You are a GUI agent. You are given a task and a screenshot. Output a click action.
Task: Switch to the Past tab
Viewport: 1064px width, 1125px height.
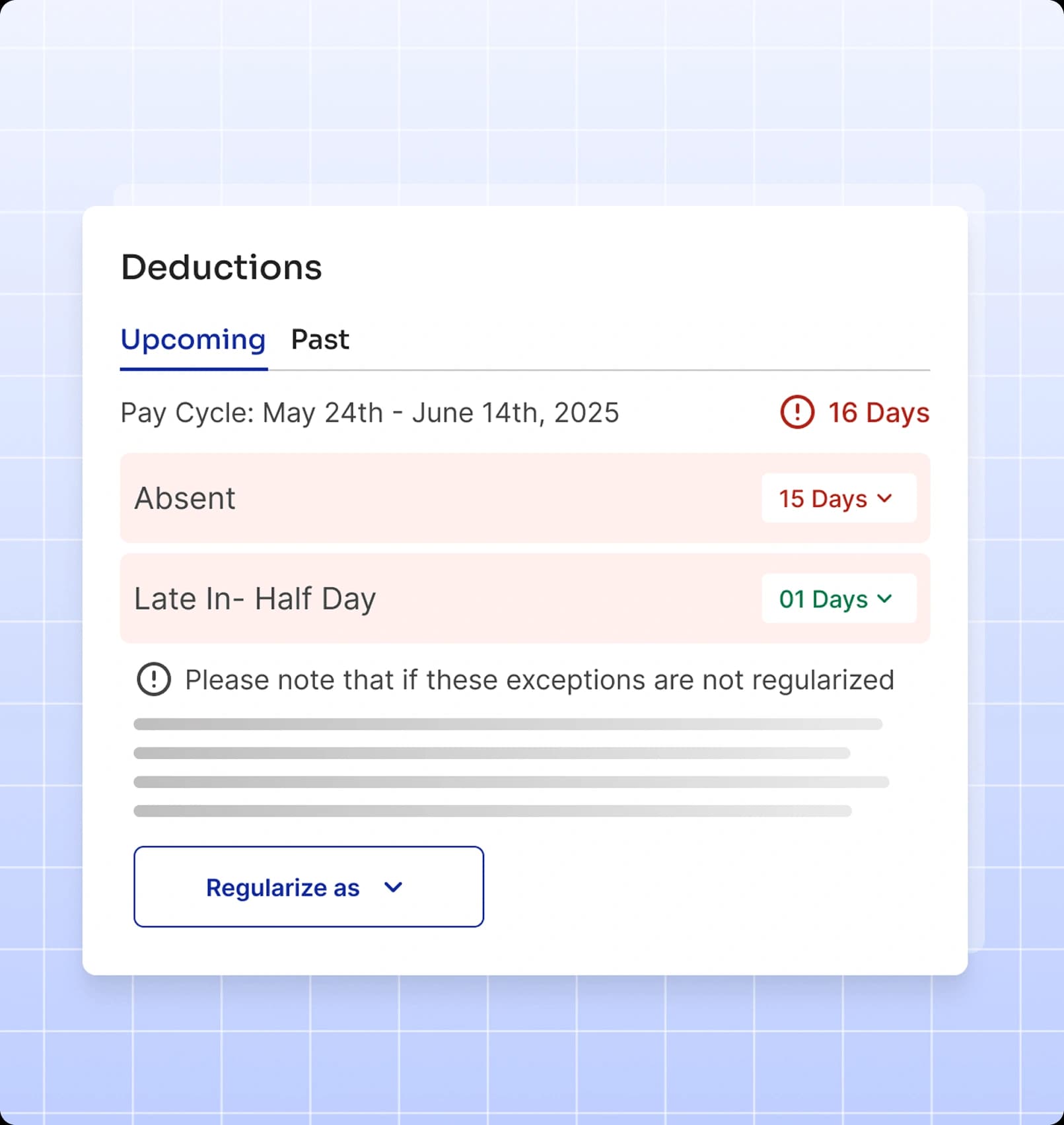tap(320, 339)
